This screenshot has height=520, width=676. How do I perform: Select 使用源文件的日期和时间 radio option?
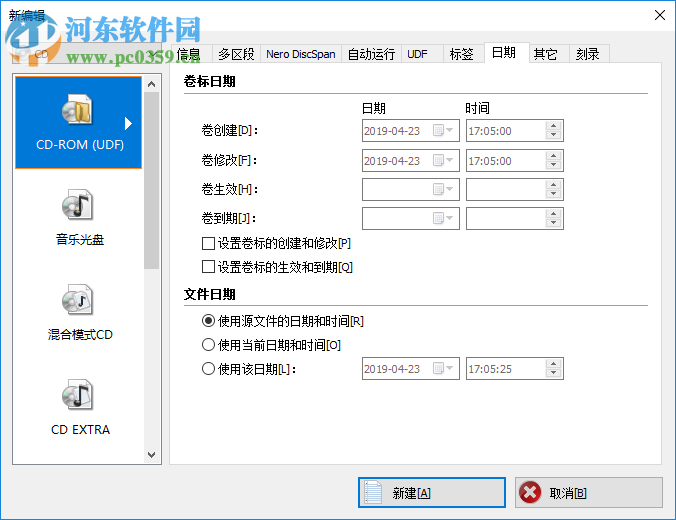click(208, 321)
